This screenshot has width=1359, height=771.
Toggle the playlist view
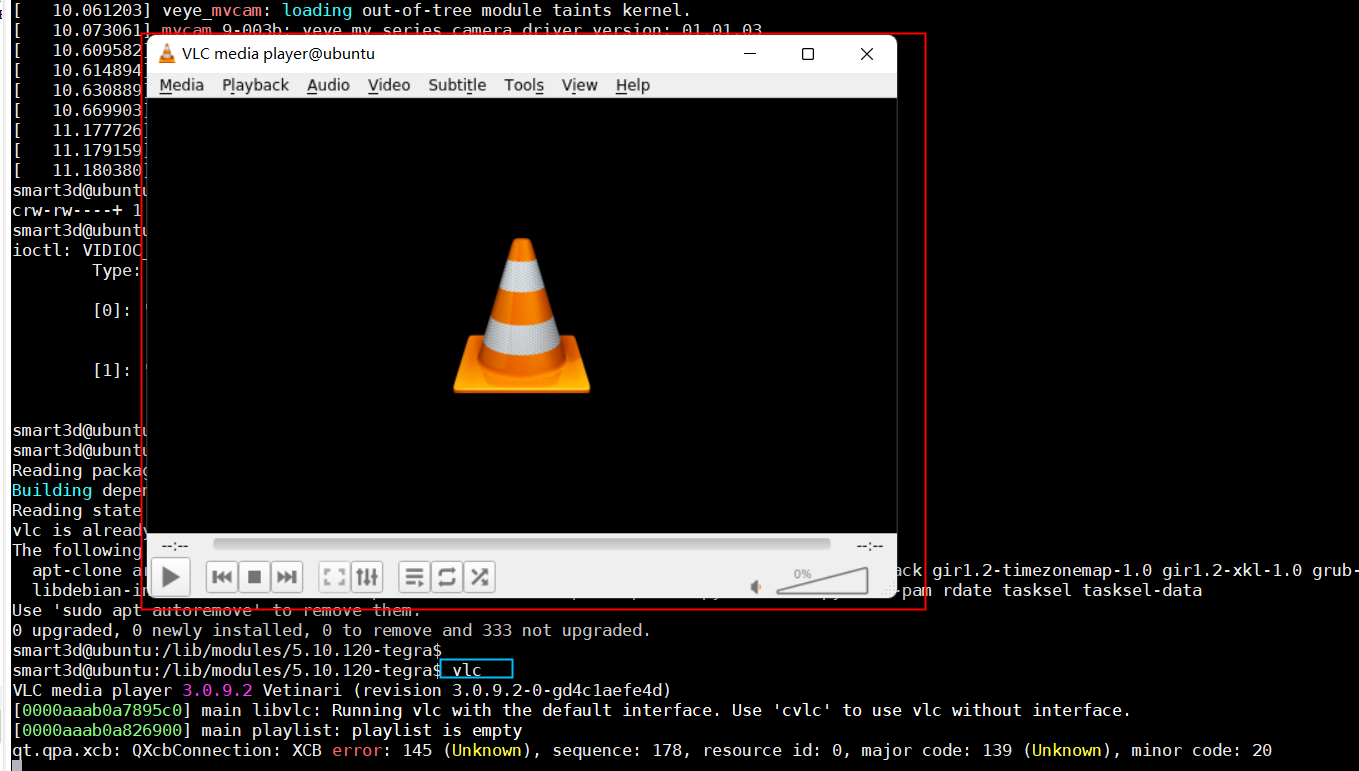click(x=415, y=577)
